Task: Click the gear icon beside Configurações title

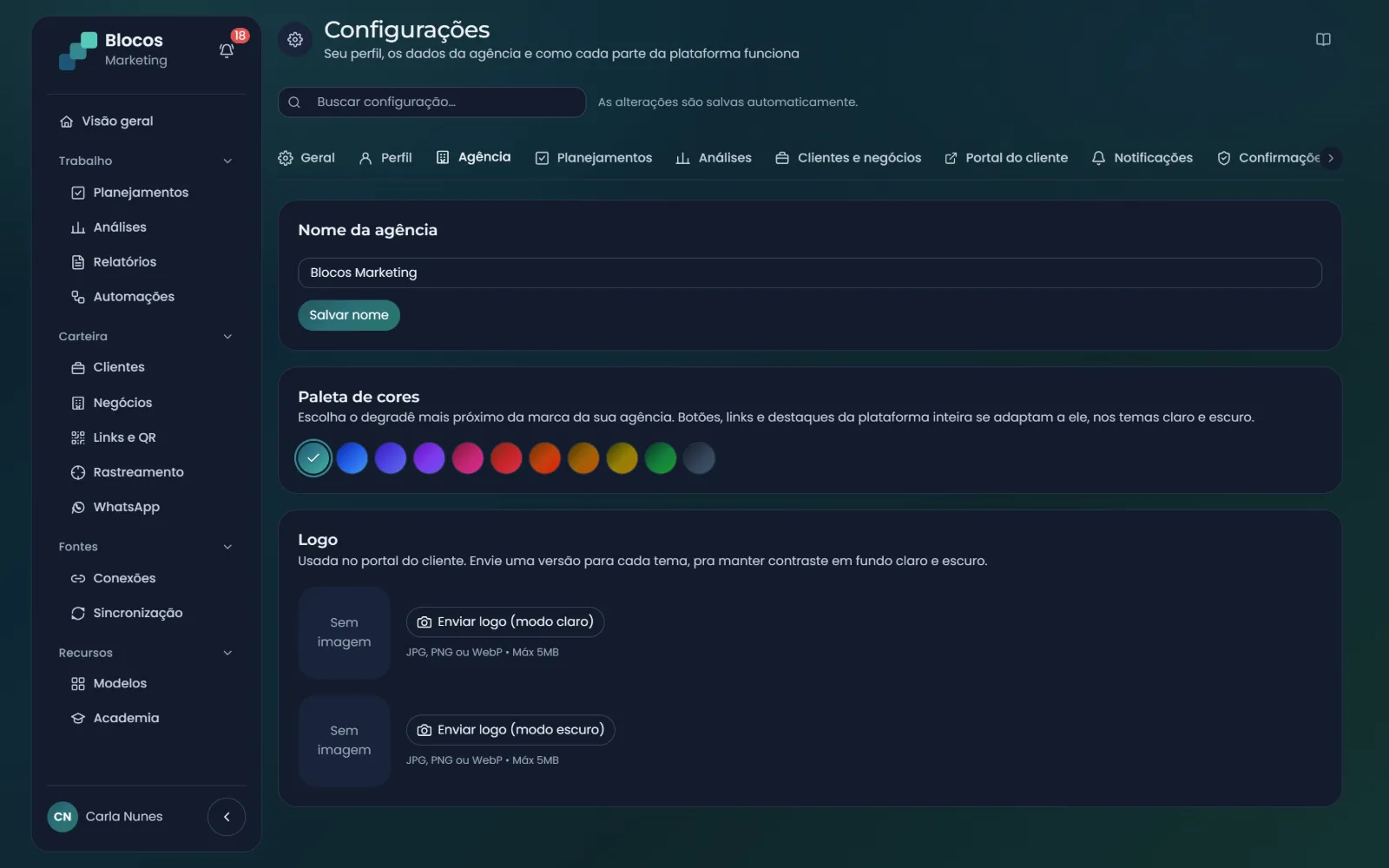Action: (x=295, y=39)
